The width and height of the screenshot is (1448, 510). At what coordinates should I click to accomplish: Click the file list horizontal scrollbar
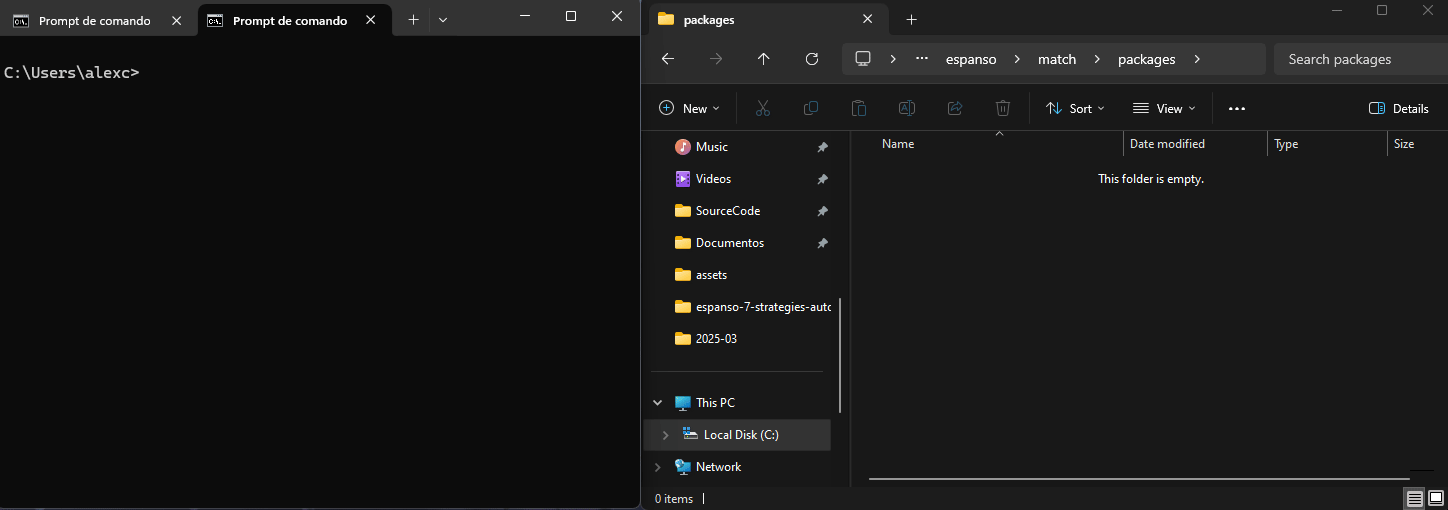coord(1137,480)
